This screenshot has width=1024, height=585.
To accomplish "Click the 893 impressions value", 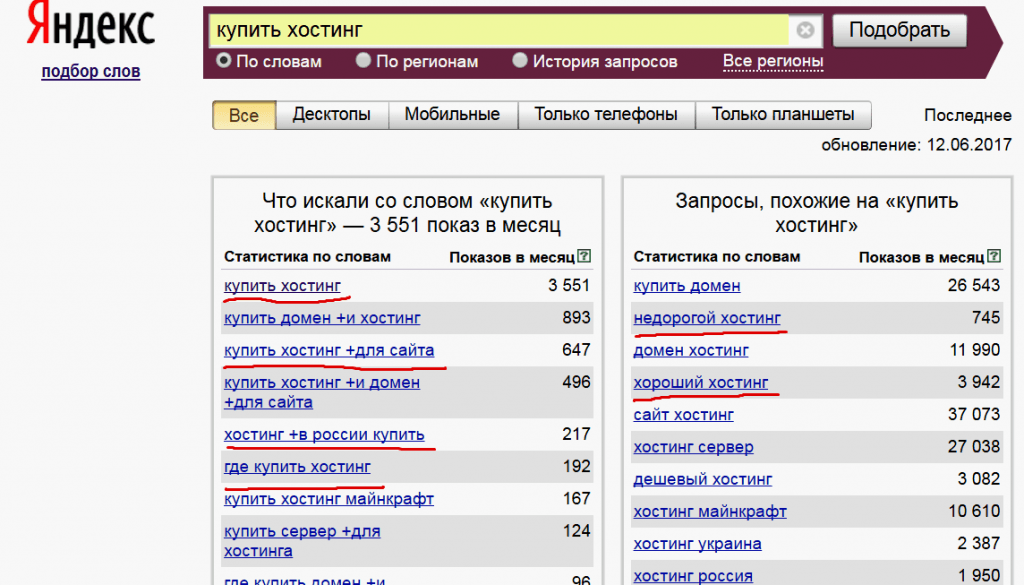I will click(x=576, y=318).
